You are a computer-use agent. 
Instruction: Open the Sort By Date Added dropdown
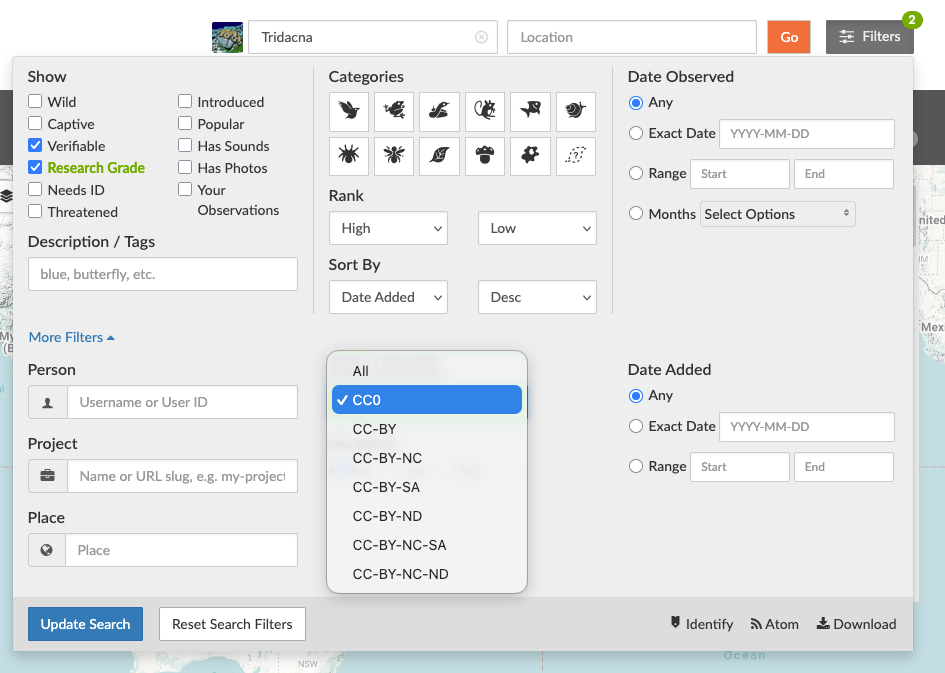(x=388, y=297)
